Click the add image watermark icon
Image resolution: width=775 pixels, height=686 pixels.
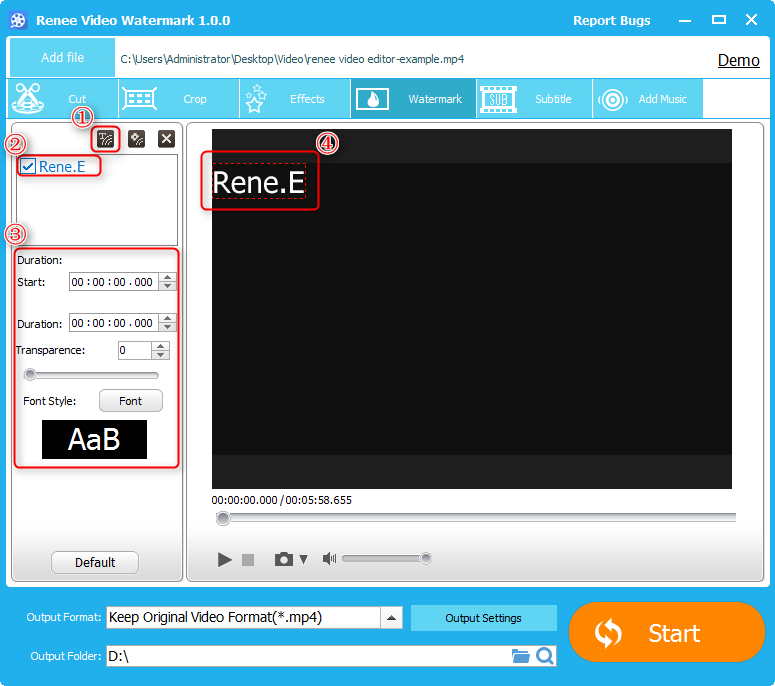tap(136, 139)
